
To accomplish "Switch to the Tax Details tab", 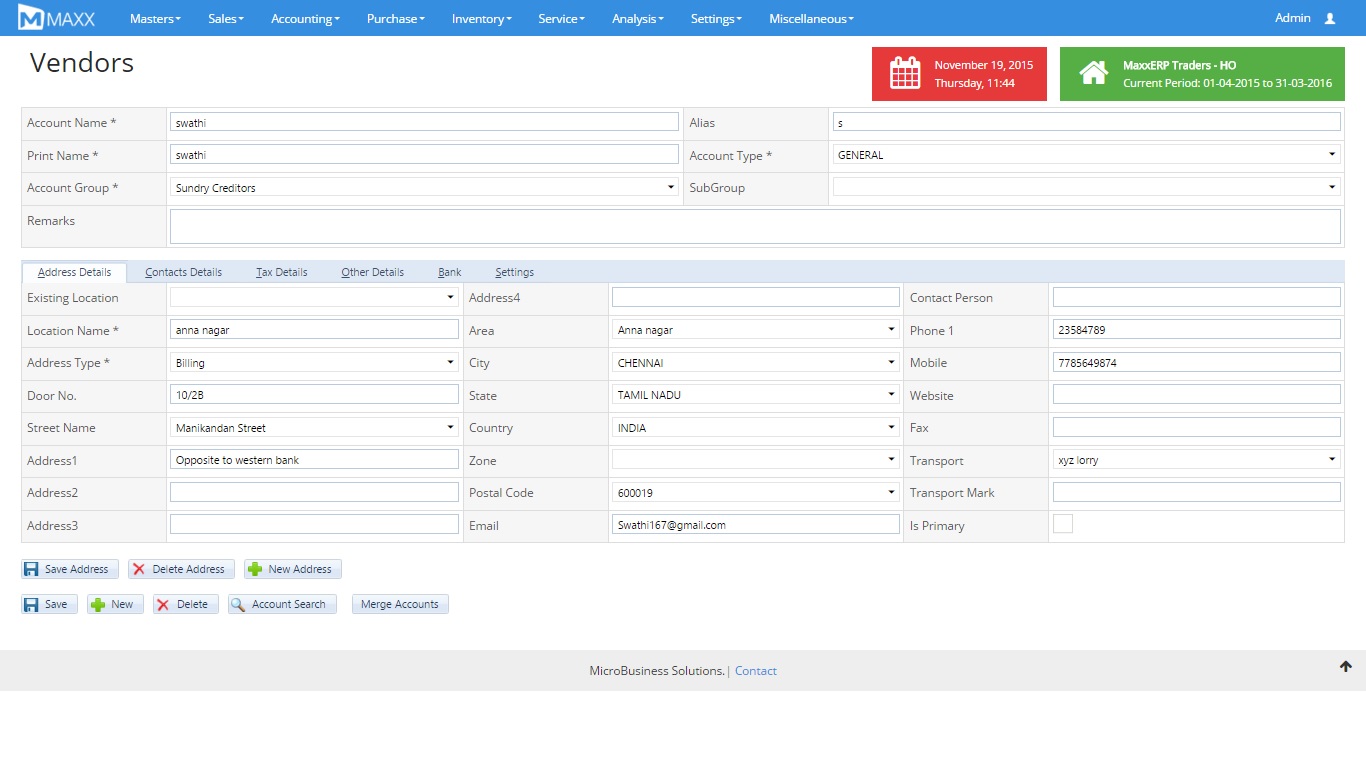I will coord(282,272).
